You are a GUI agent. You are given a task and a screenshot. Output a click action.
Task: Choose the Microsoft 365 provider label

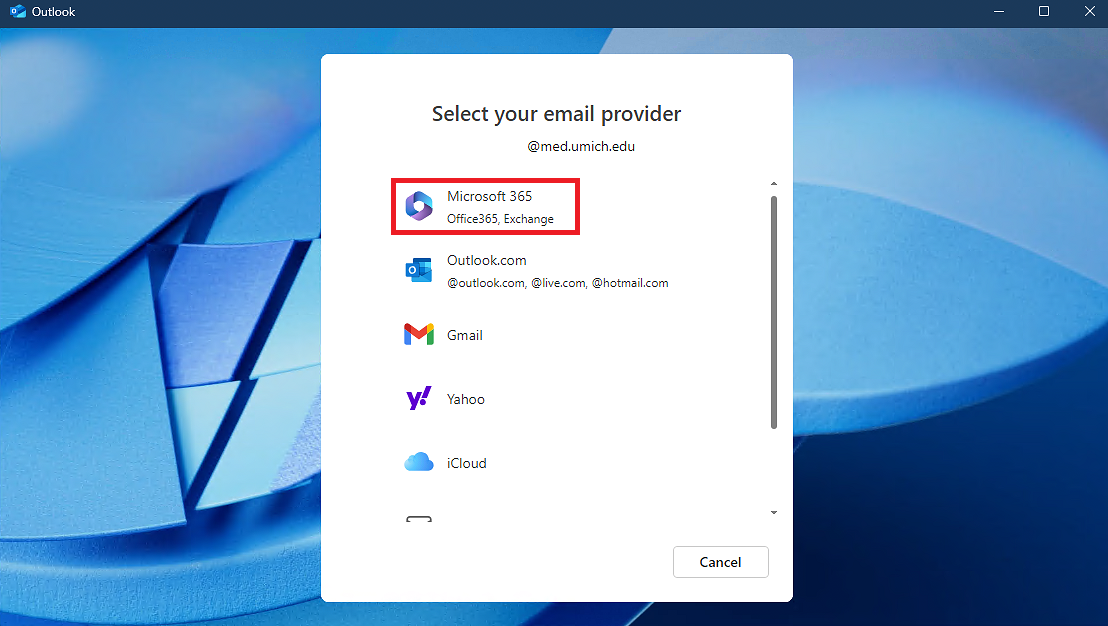click(489, 197)
